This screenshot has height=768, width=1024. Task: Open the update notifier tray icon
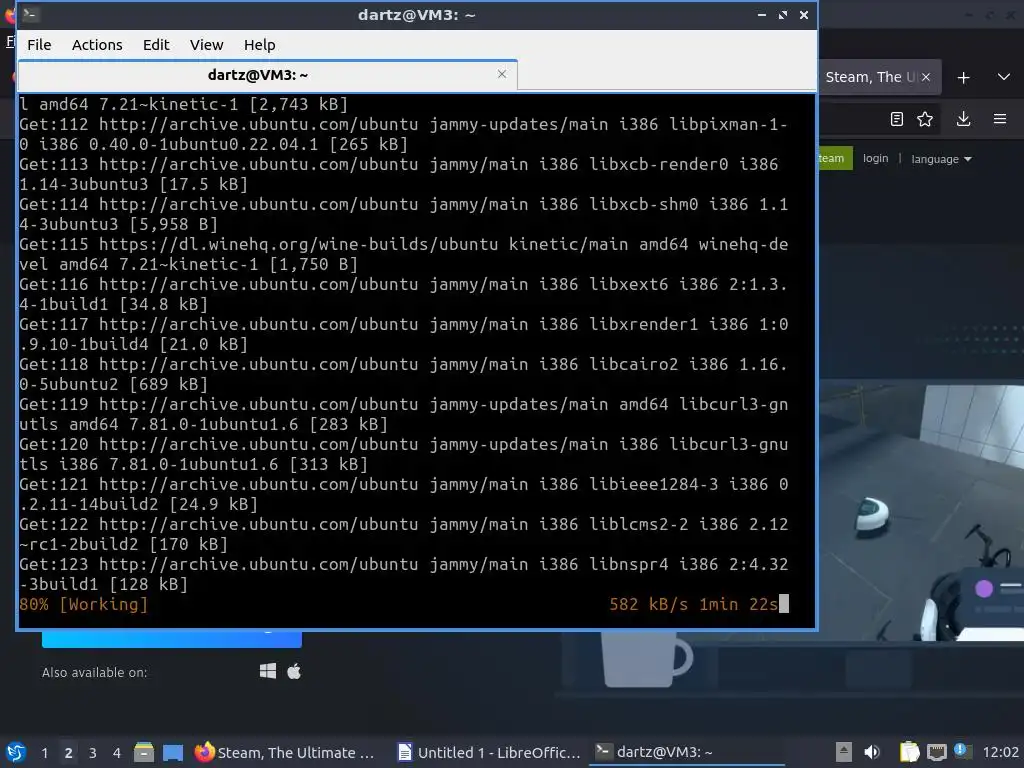pos(962,751)
